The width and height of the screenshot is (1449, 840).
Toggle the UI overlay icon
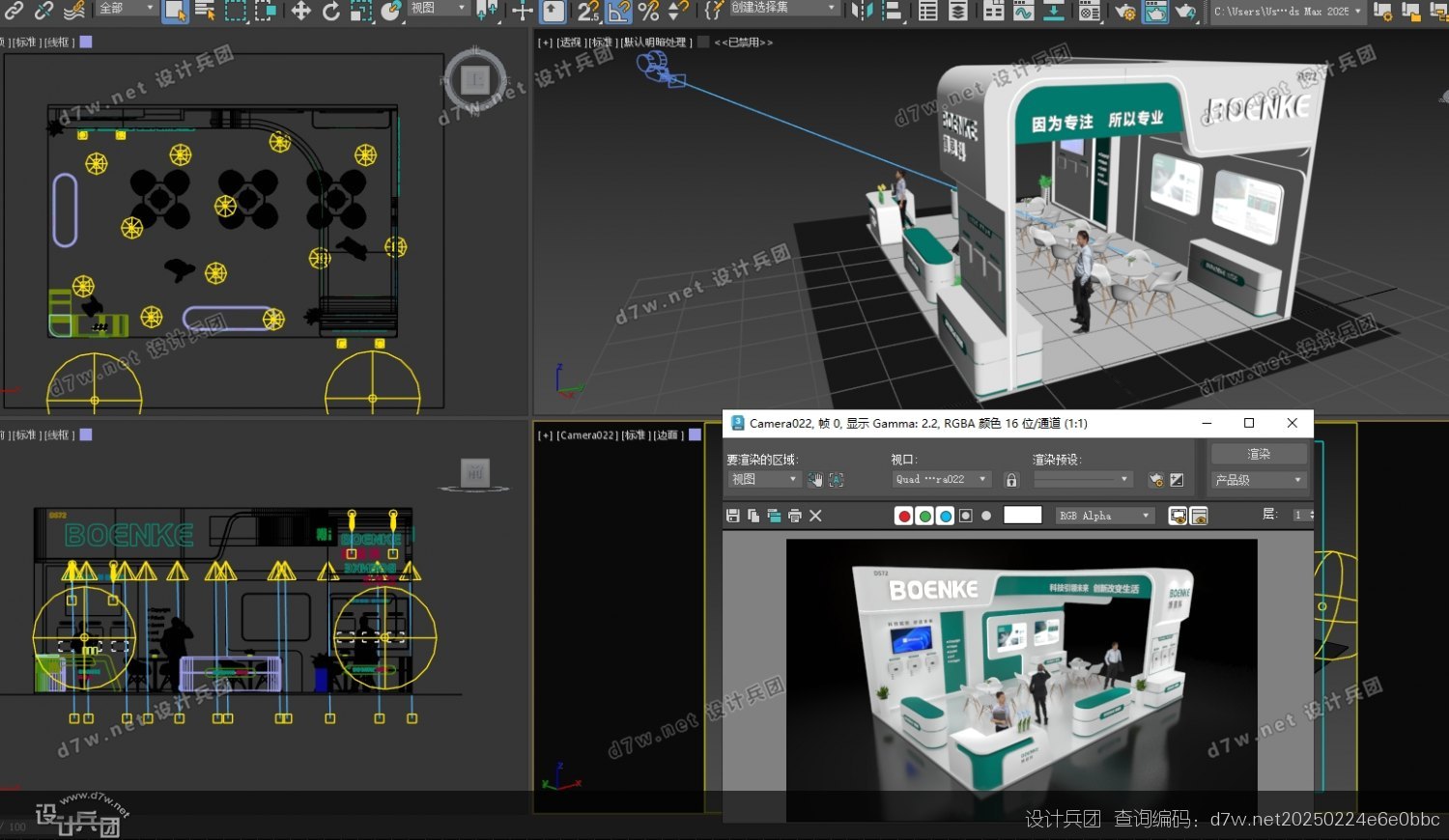point(1178,516)
